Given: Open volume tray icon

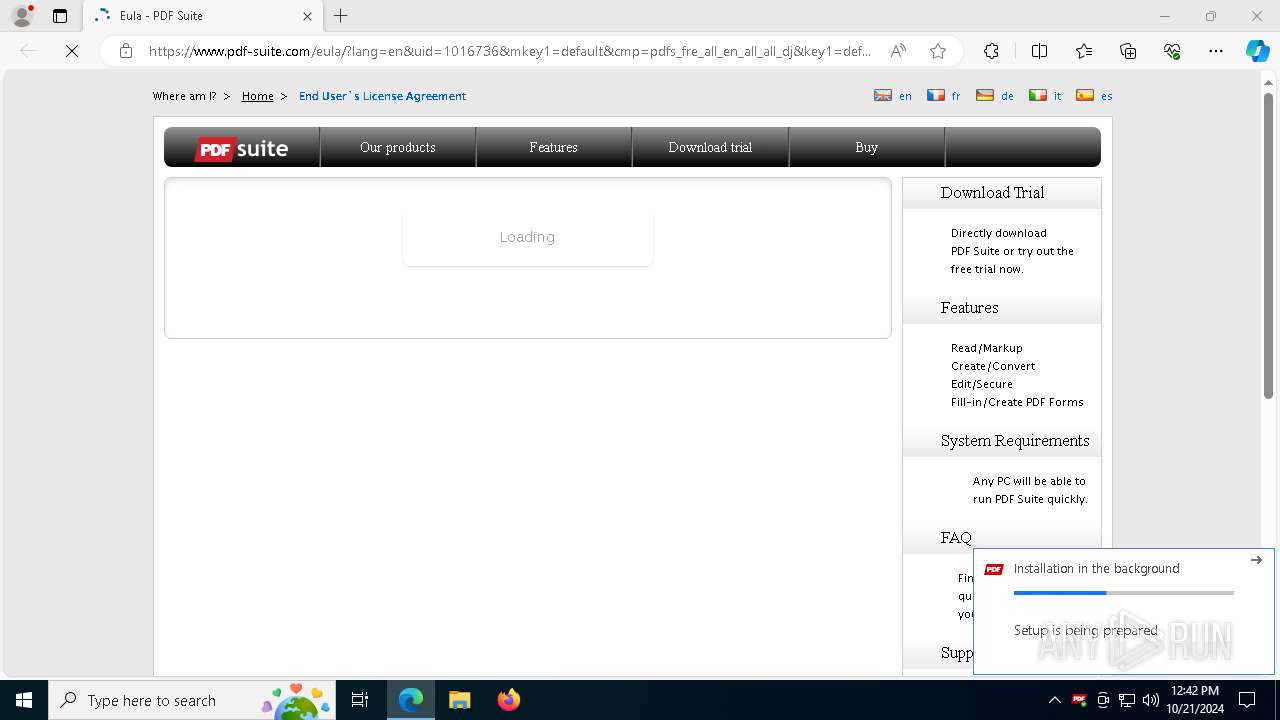Looking at the screenshot, I should (x=1150, y=700).
